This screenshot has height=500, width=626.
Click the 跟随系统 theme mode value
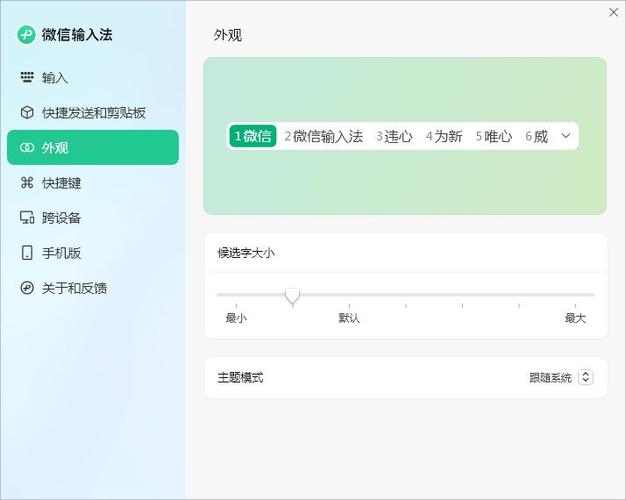point(550,377)
